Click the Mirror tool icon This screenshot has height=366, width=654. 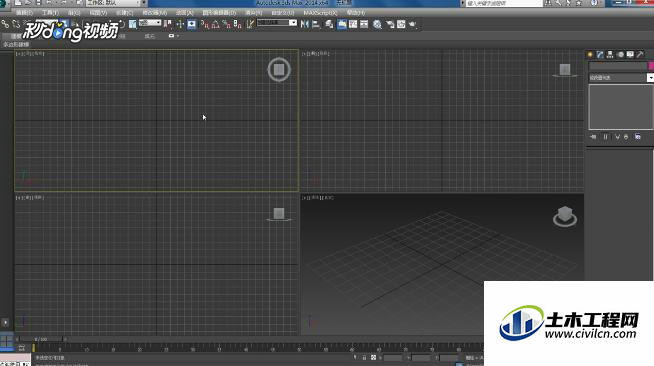(305, 24)
